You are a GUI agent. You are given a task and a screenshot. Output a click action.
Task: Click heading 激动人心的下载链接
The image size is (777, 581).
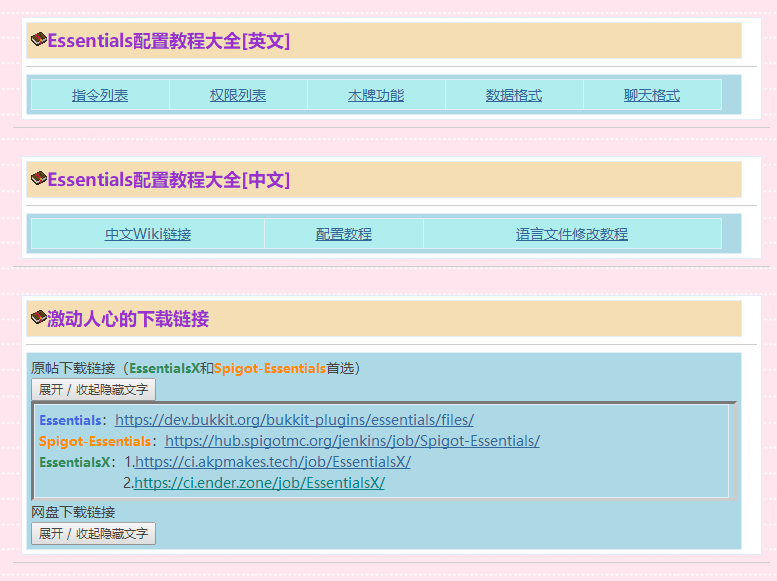click(x=128, y=318)
